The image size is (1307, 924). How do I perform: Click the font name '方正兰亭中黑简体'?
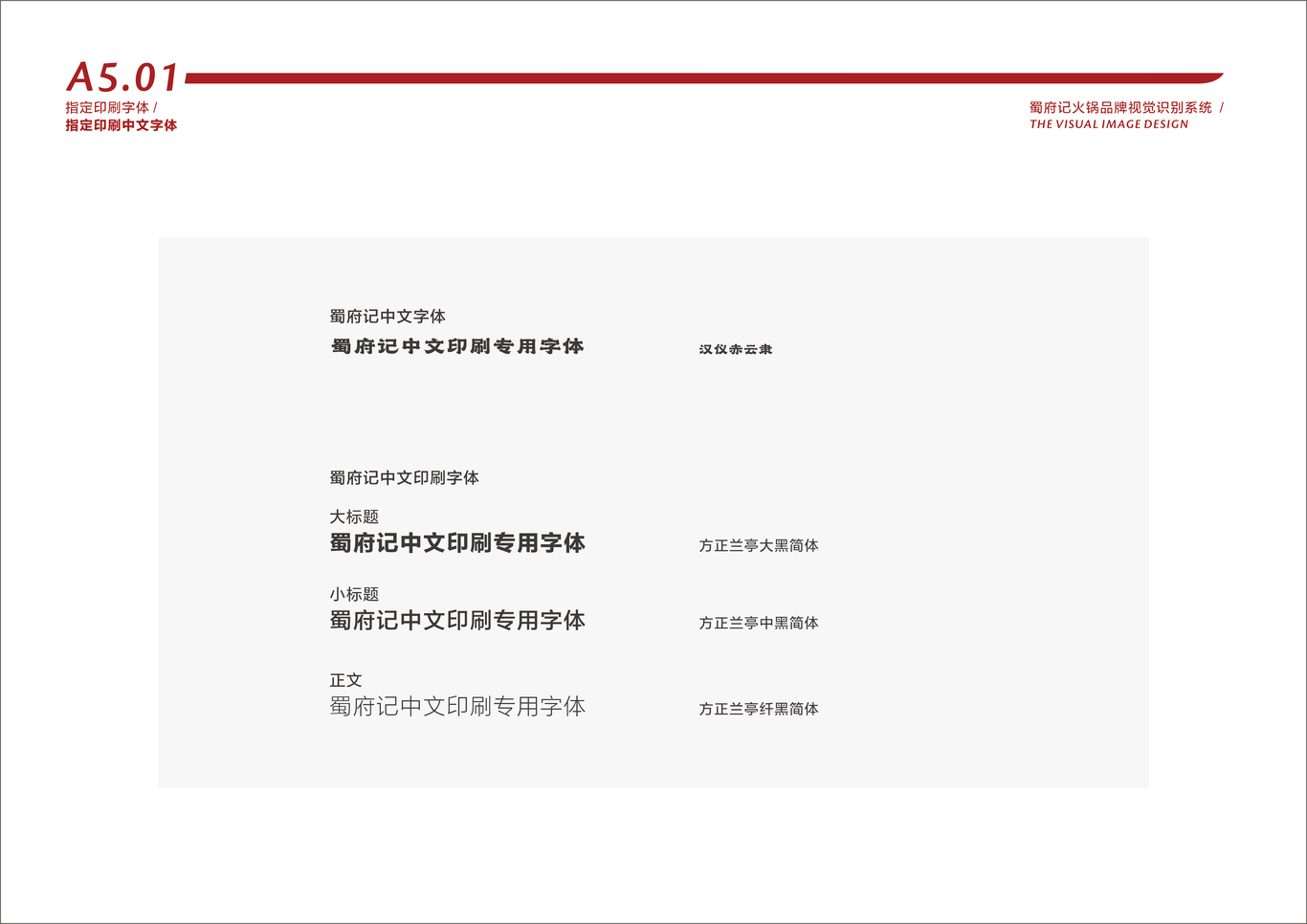759,623
